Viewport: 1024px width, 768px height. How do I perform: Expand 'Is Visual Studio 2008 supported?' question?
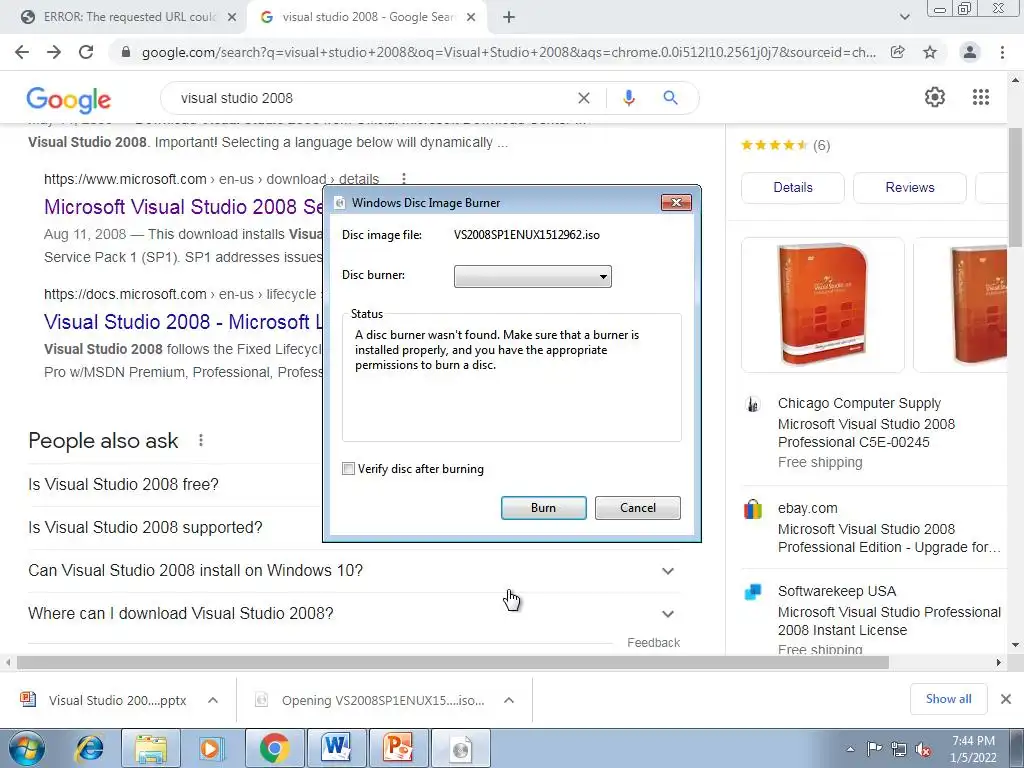[145, 528]
